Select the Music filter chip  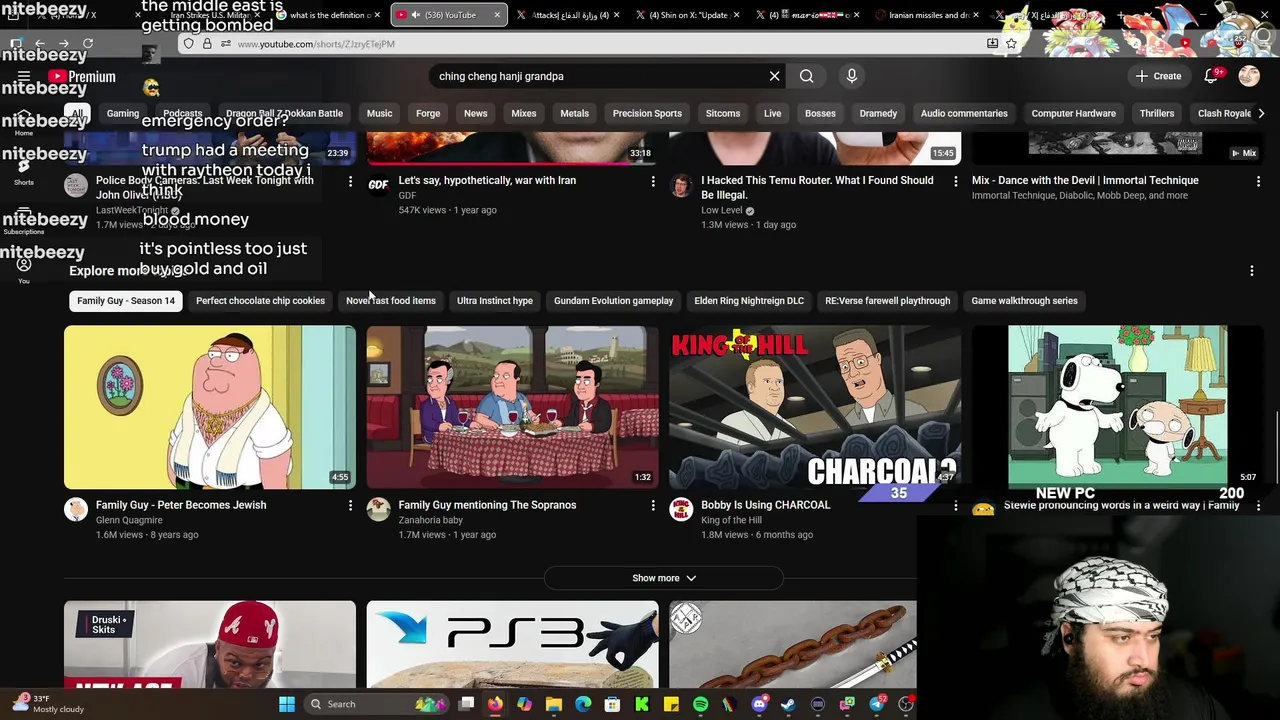379,113
